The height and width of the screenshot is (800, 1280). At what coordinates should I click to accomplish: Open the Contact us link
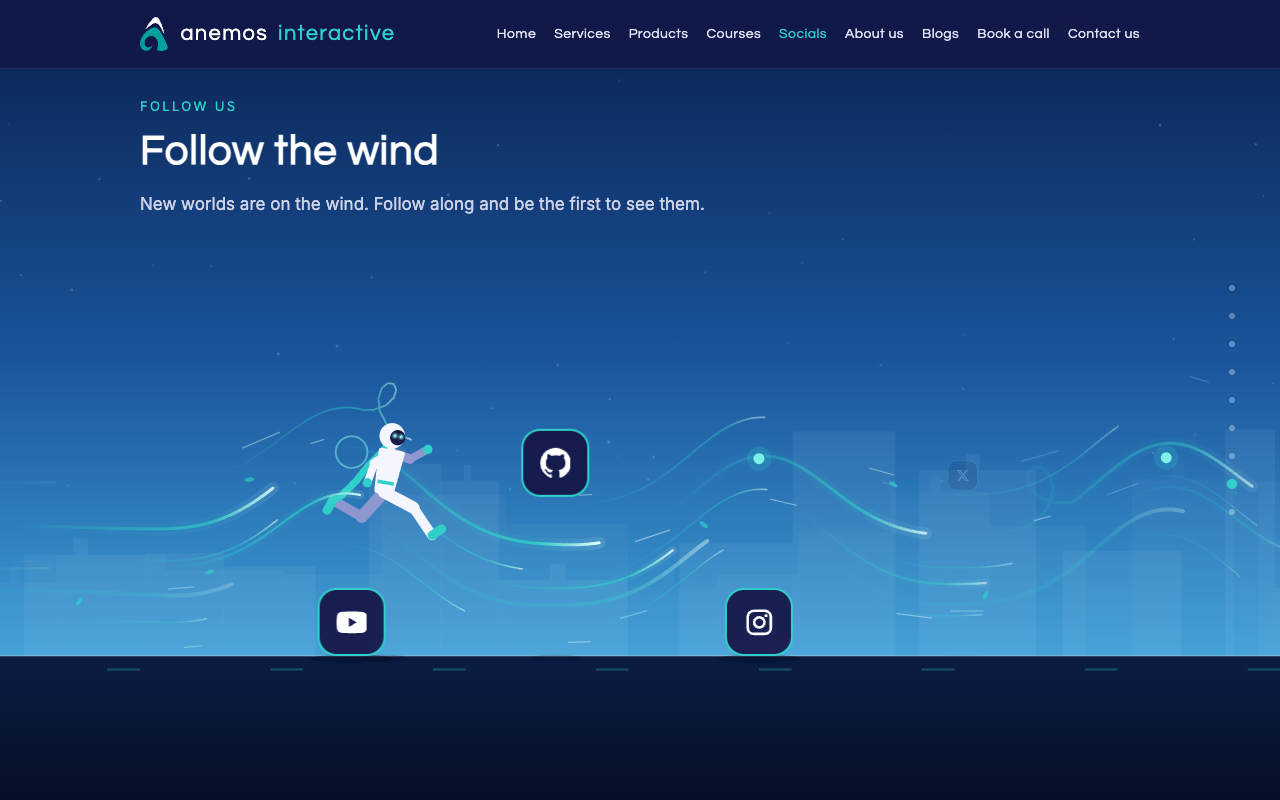tap(1103, 34)
